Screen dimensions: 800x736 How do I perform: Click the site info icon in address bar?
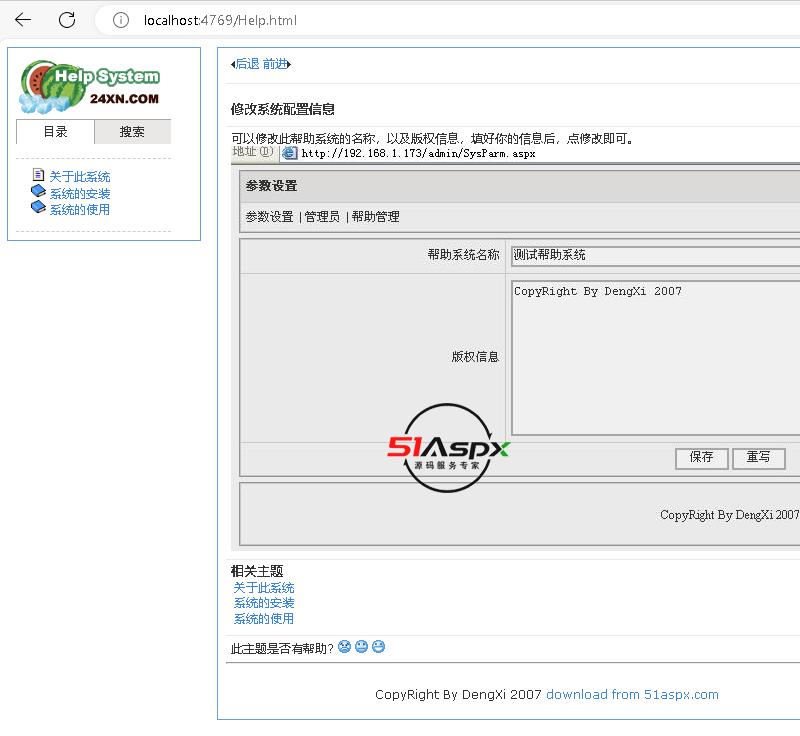[121, 20]
